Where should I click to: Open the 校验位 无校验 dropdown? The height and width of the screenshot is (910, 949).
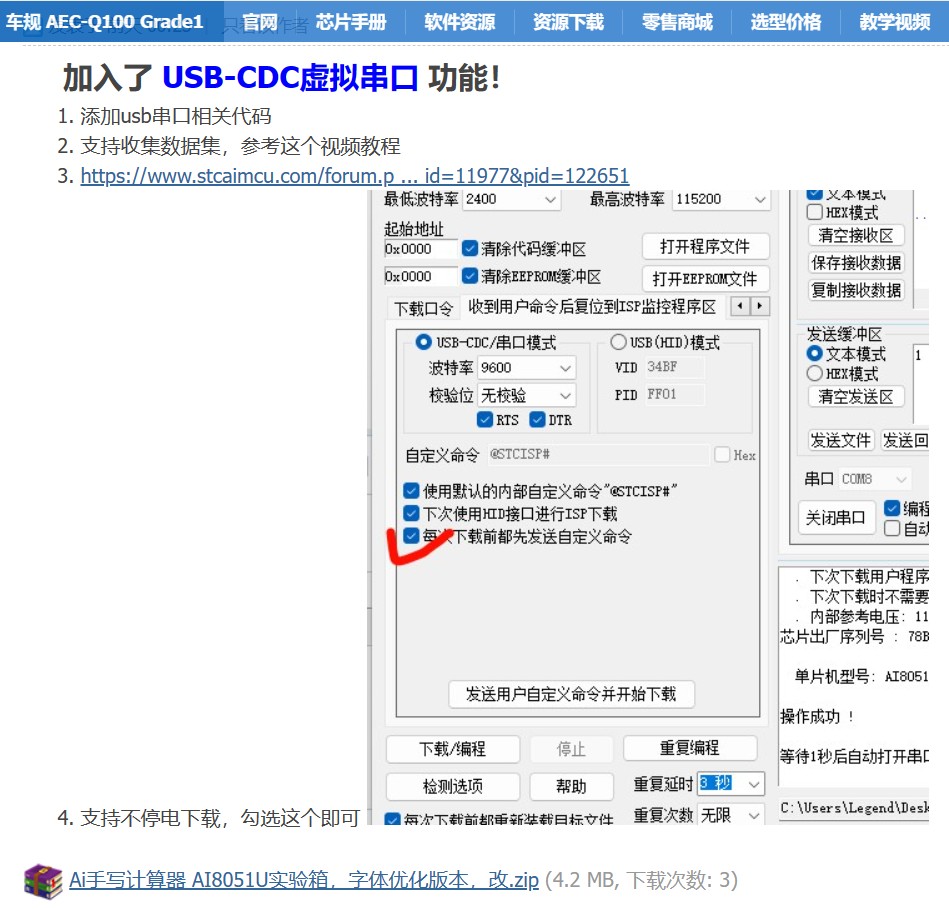527,396
